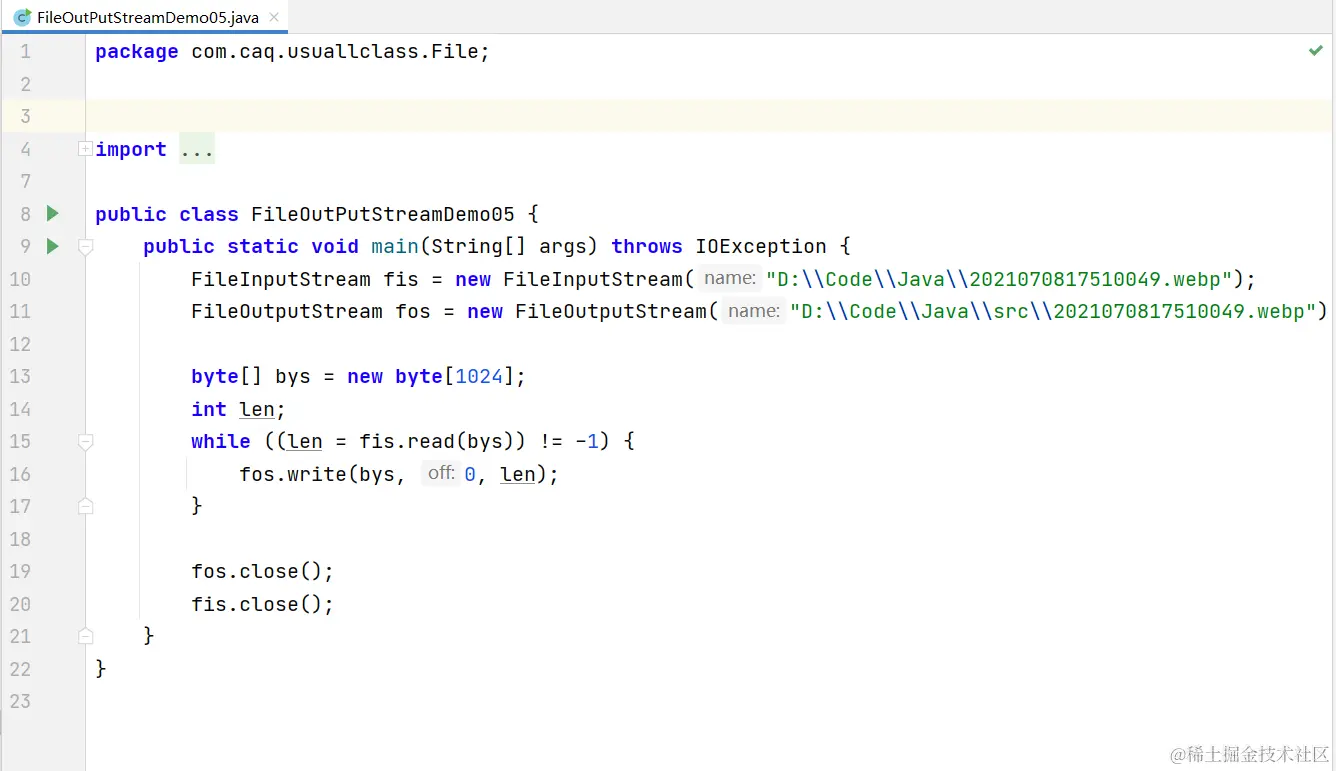Viewport: 1336px width, 771px height.
Task: Run class FileOutPutStreamDemo05 from line 8 gutter
Action: coord(53,213)
